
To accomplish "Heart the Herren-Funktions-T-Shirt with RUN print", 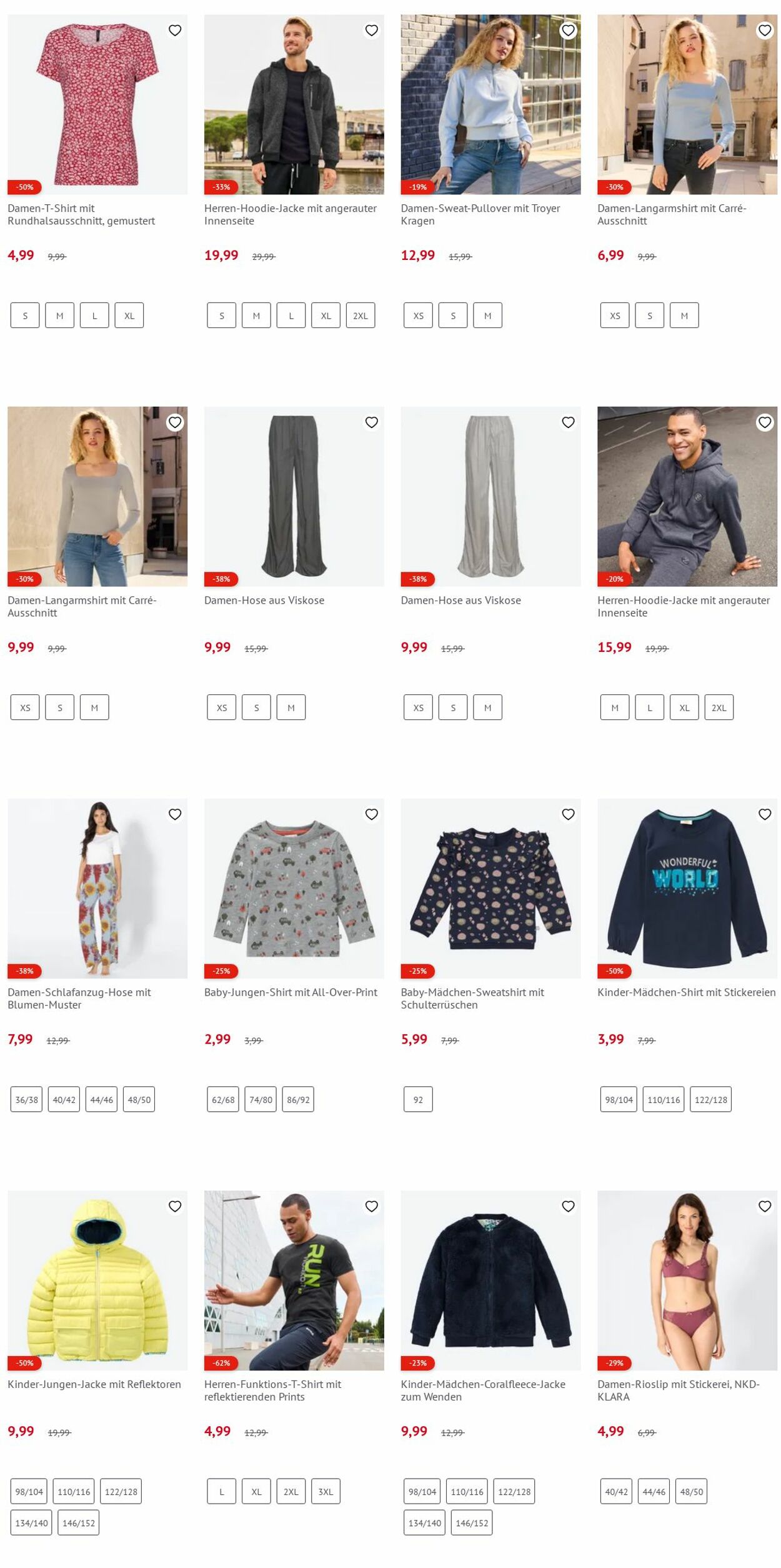I will [x=372, y=1206].
